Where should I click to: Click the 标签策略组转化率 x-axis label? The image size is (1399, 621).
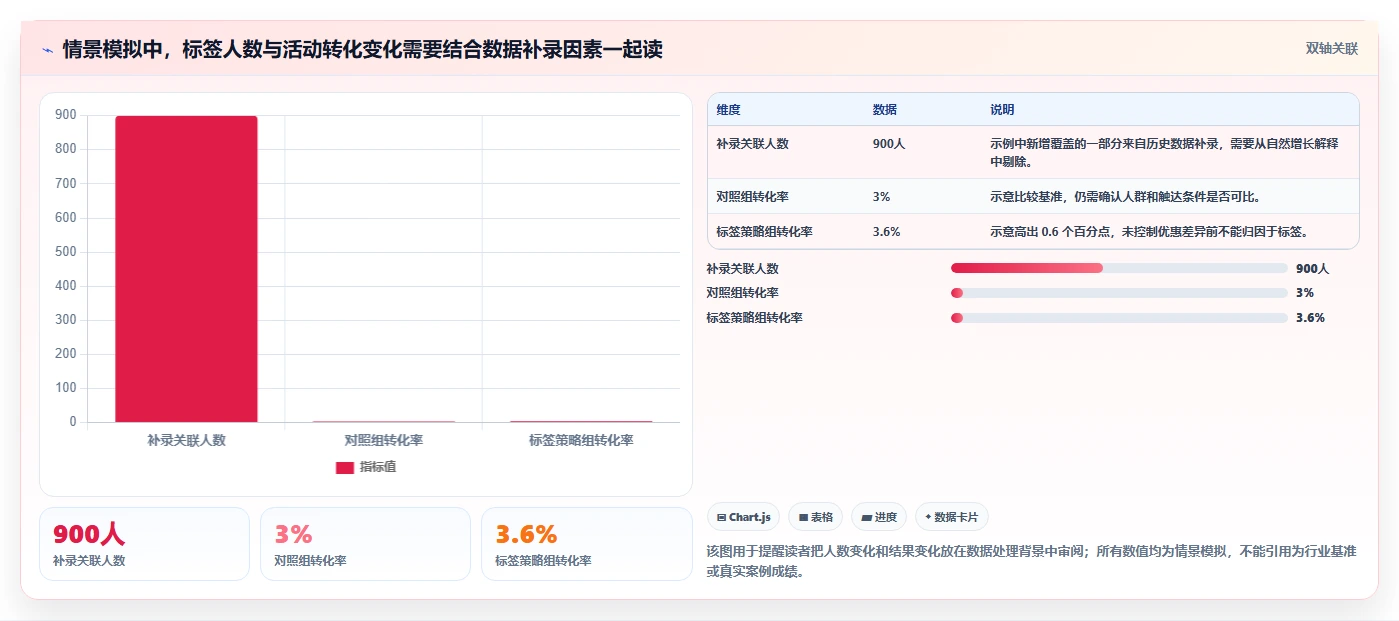tap(581, 440)
